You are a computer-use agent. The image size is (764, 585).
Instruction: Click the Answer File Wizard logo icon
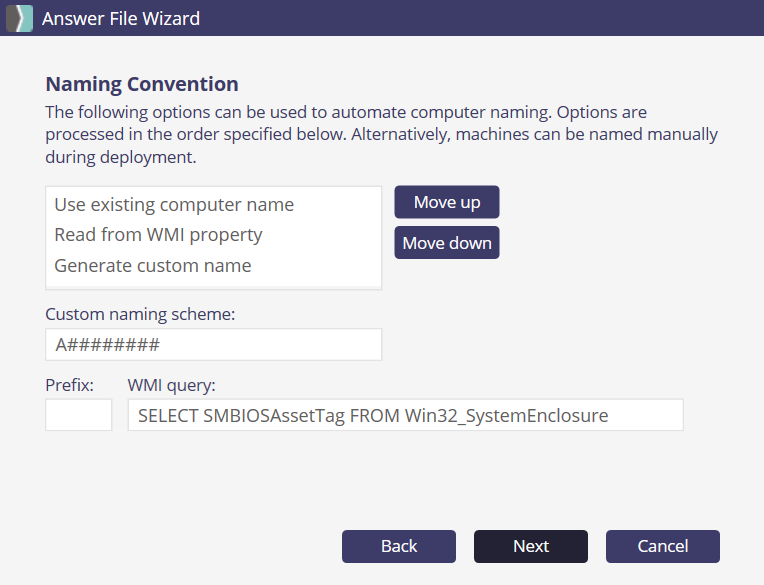coord(19,18)
